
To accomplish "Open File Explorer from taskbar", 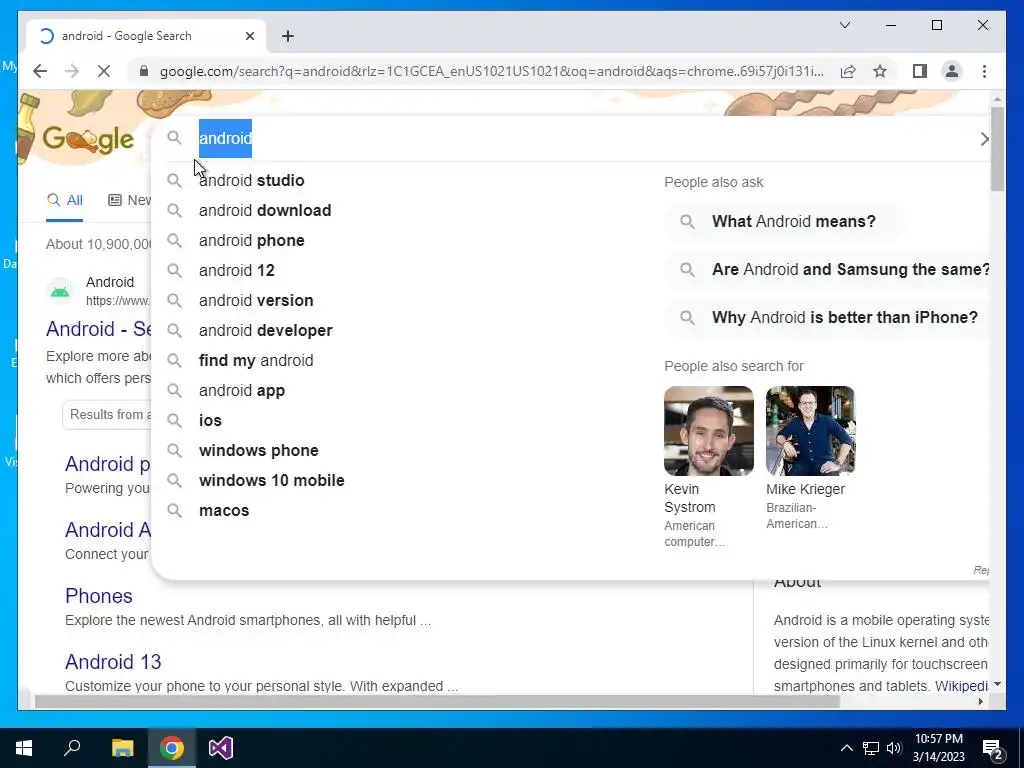I will (122, 748).
